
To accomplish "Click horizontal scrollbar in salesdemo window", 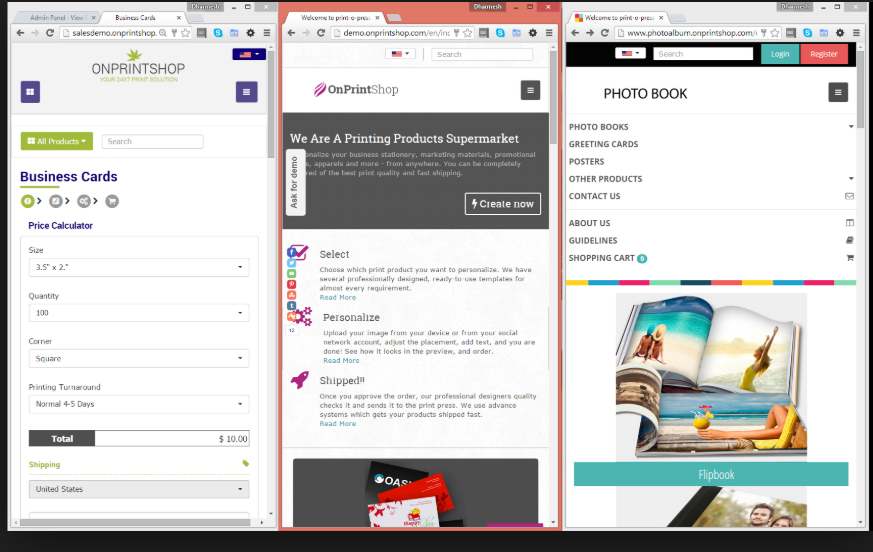I will coord(133,522).
